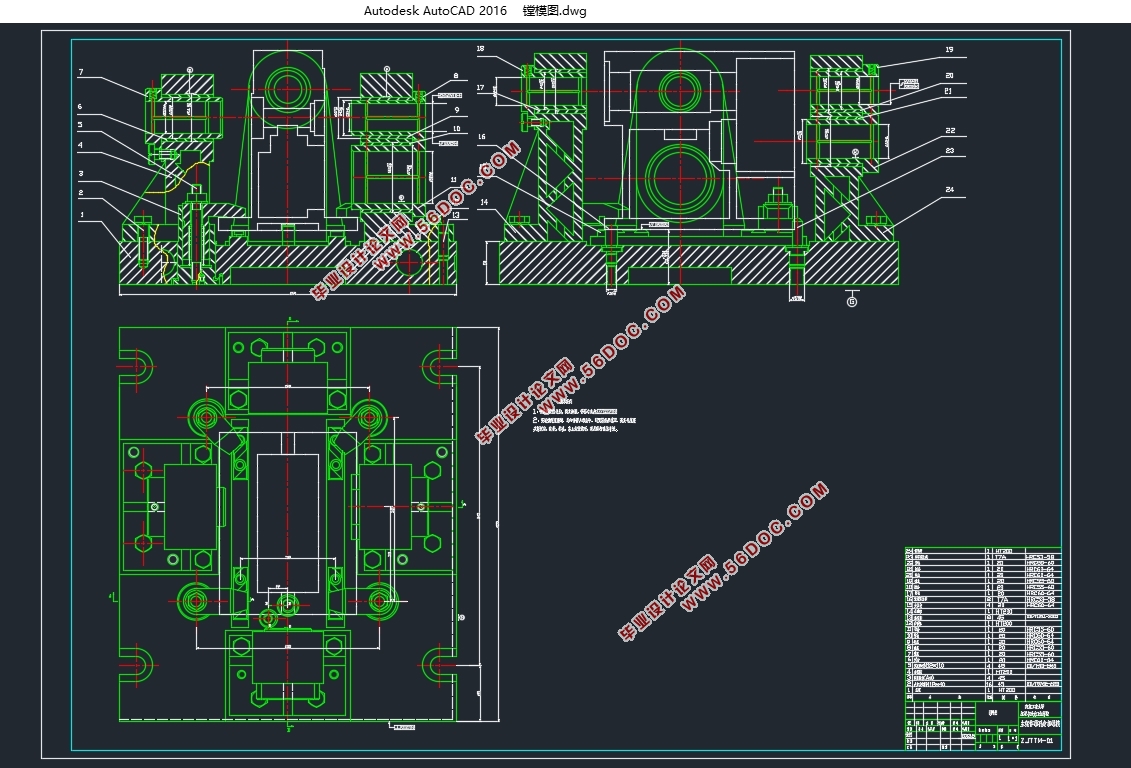Viewport: 1131px width, 768px height.
Task: Select part balloon number 7 in the left section view
Action: [81, 72]
